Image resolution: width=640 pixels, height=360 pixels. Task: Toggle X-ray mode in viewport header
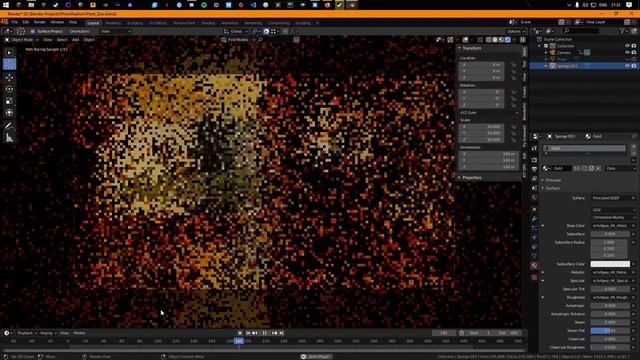pos(480,40)
